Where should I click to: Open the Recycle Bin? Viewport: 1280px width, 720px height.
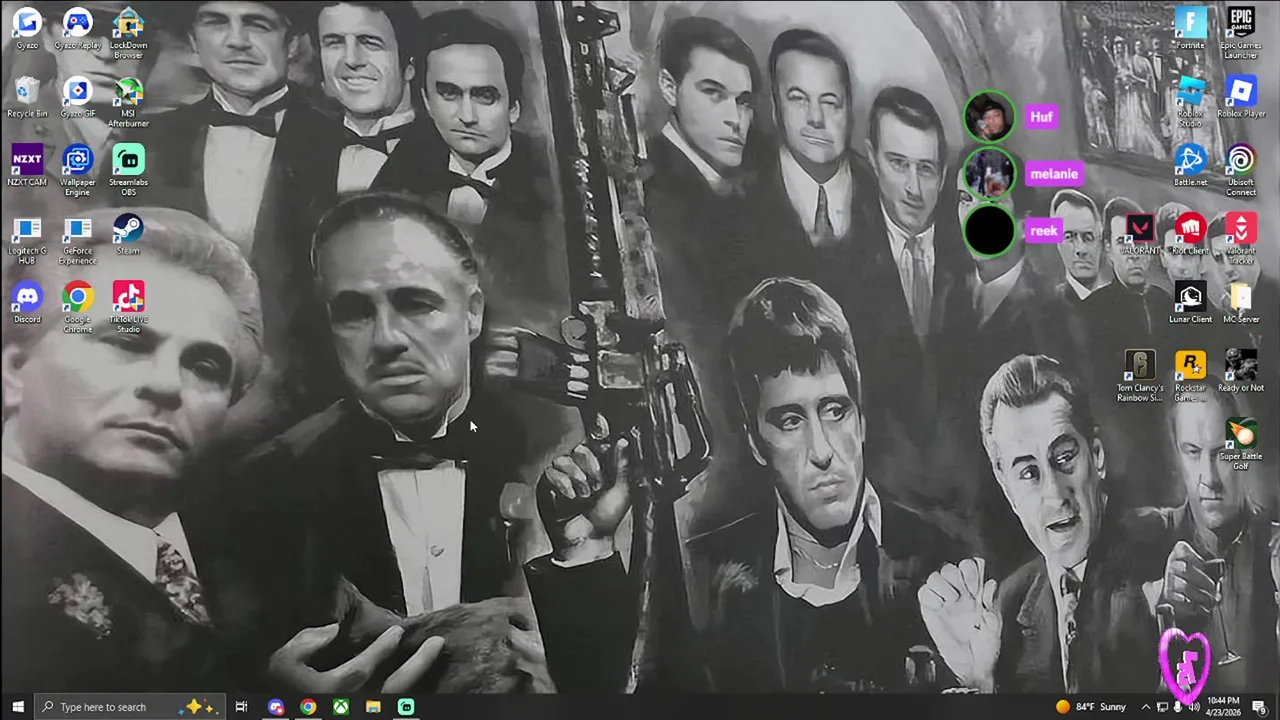[27, 96]
